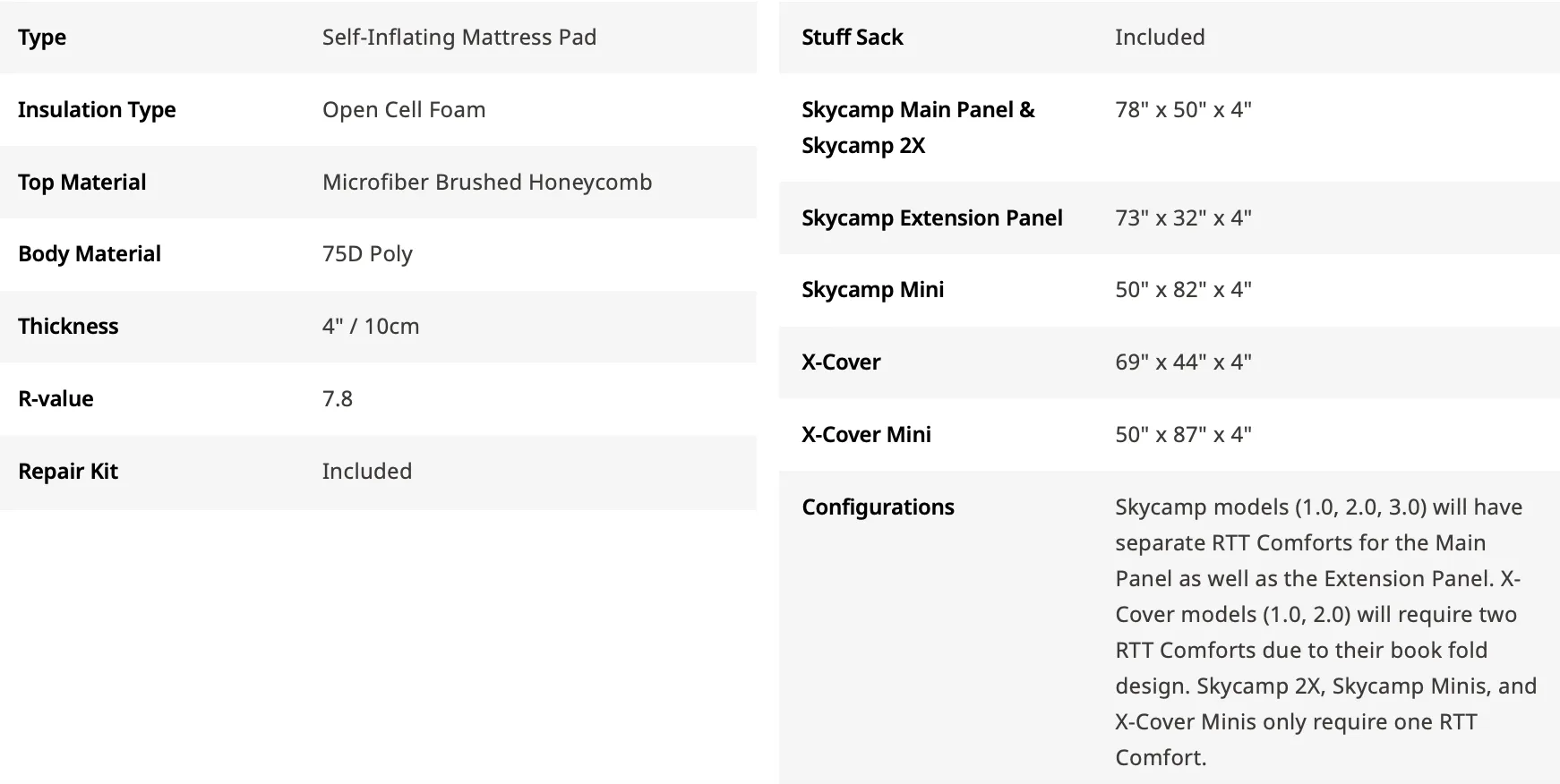The width and height of the screenshot is (1560, 784).
Task: Click Skycamp Main Panel & Skycamp 2X label
Action: [918, 128]
